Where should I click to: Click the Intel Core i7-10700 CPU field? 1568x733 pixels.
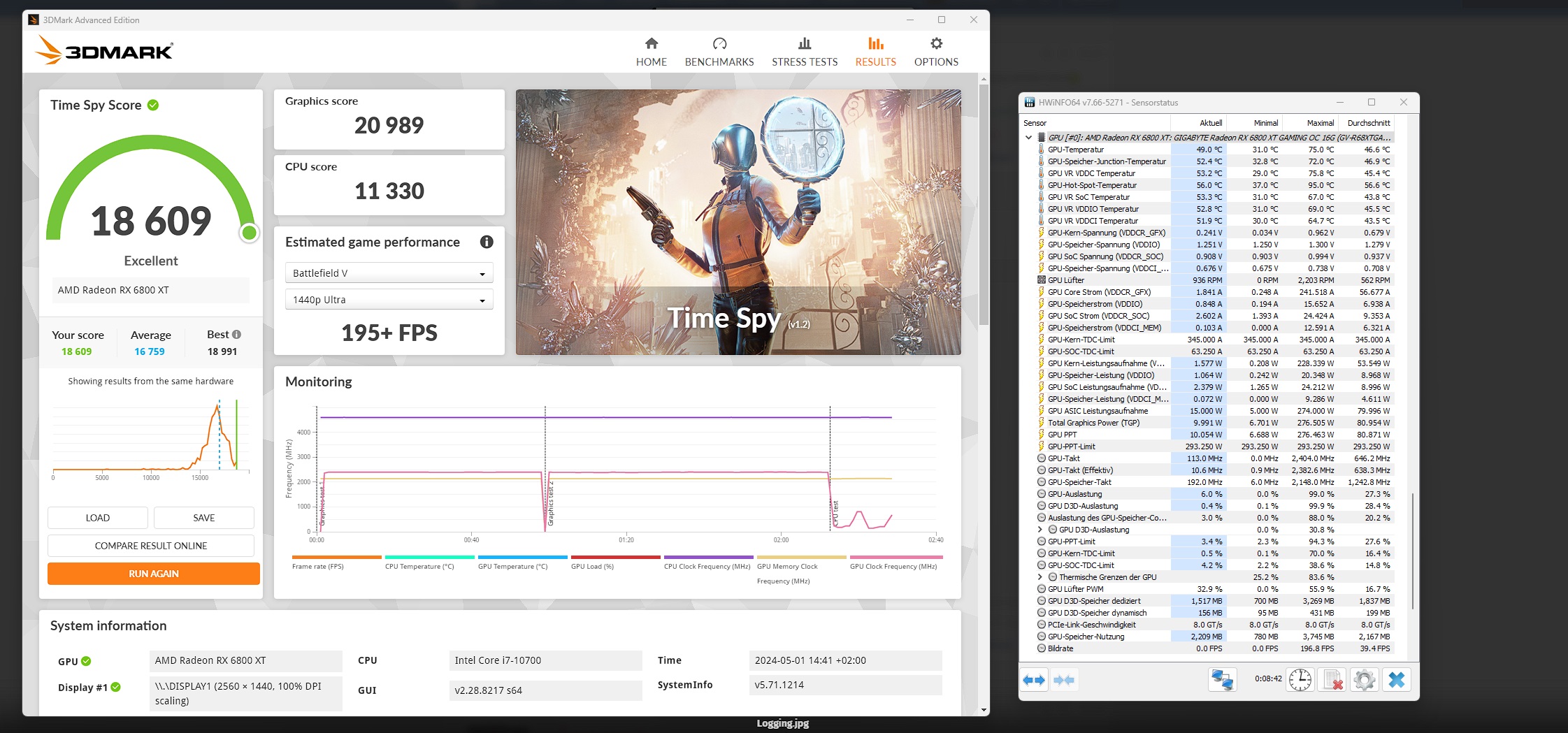545,660
